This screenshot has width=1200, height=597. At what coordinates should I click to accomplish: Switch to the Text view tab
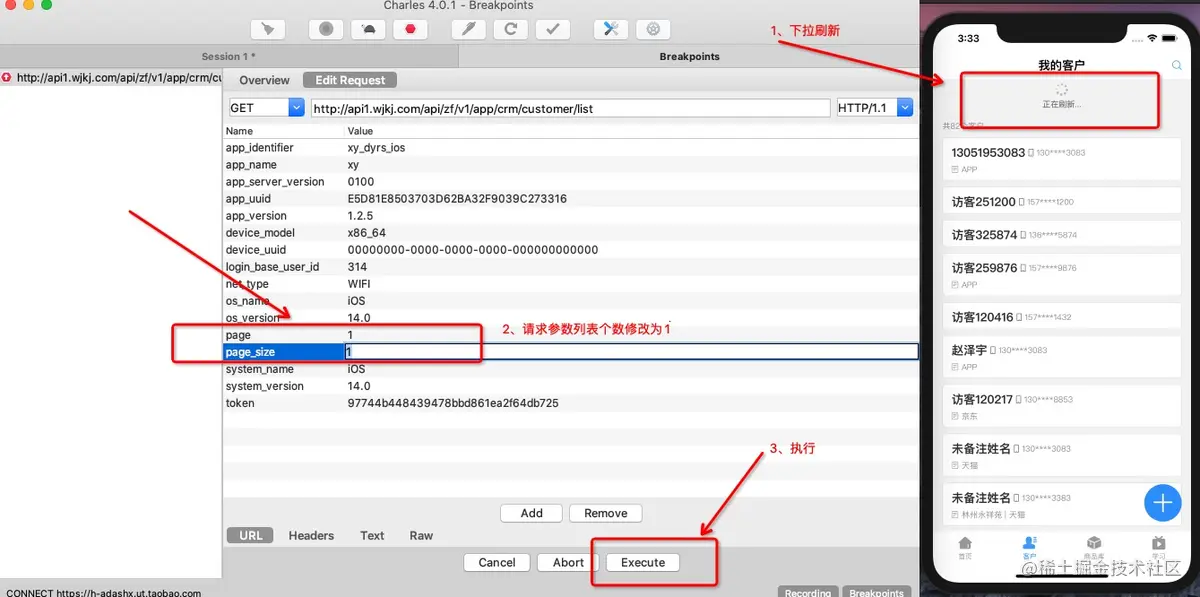(372, 535)
